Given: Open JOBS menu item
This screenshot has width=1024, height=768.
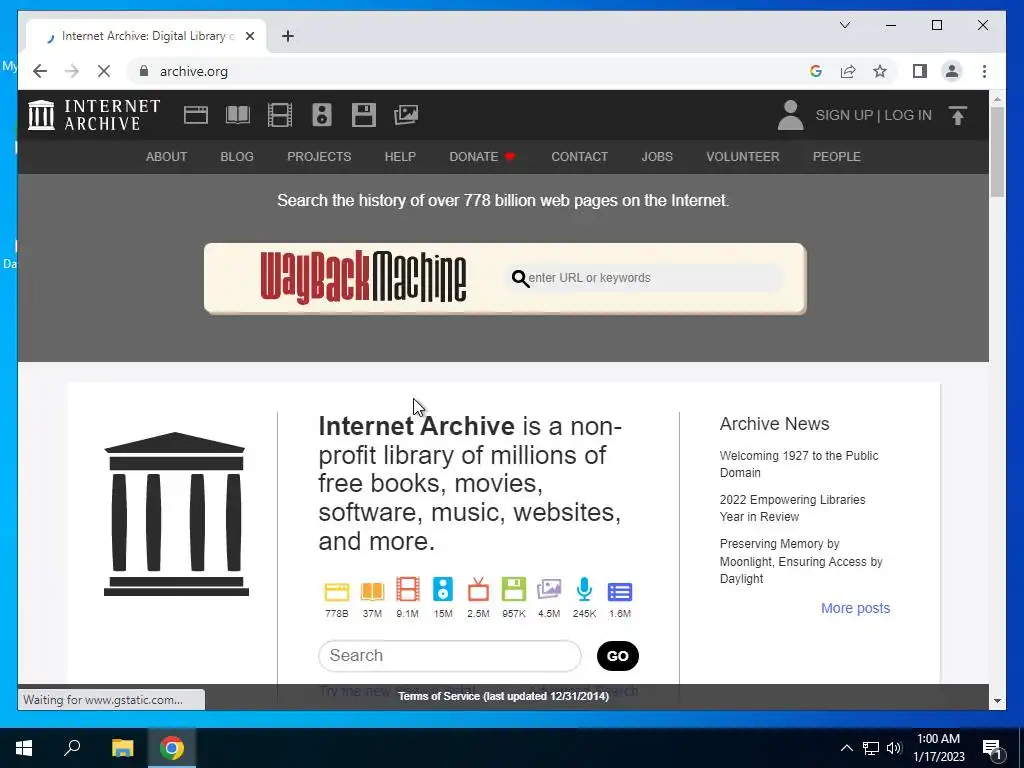Looking at the screenshot, I should tap(657, 157).
